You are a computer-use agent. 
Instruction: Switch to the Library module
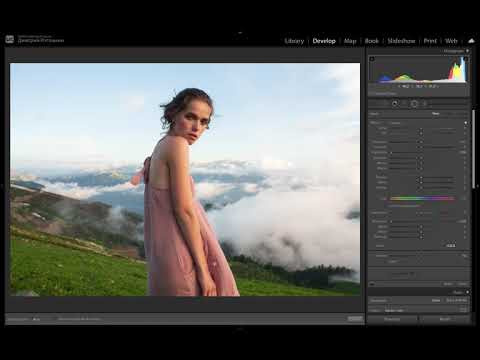(x=294, y=41)
